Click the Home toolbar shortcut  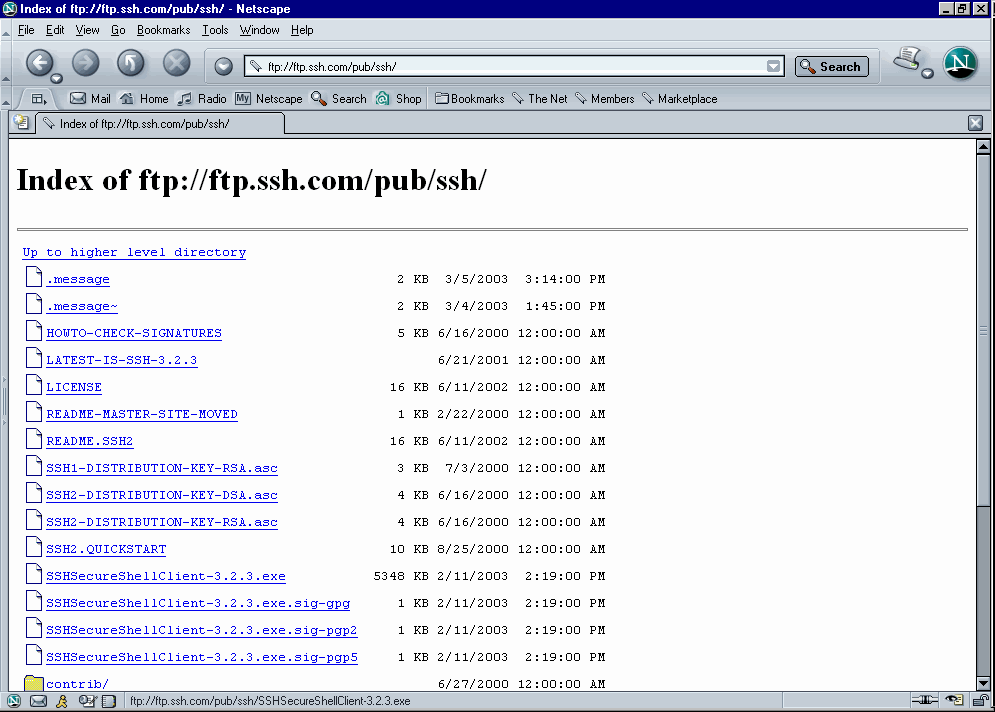[x=144, y=99]
